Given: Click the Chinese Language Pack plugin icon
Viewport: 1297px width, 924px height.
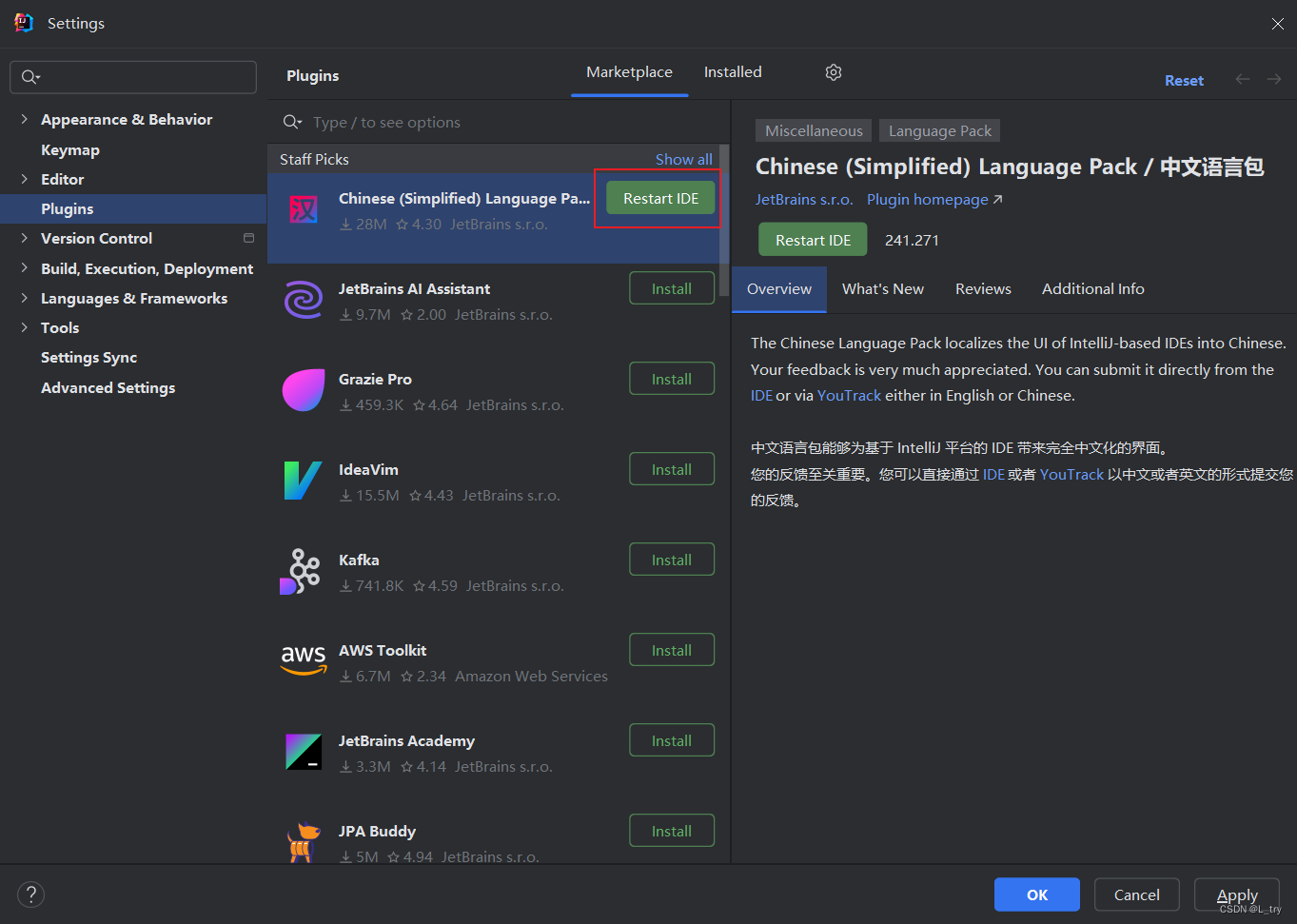Looking at the screenshot, I should coord(304,208).
